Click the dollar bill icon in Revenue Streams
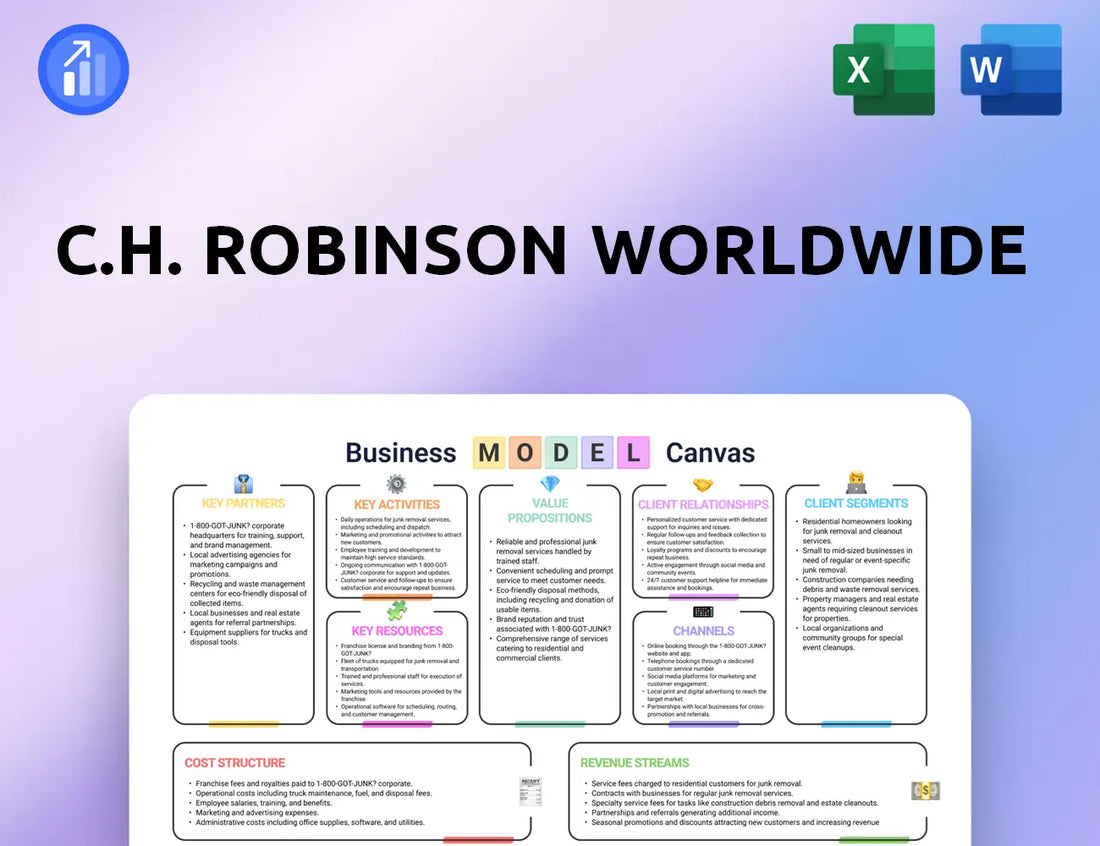The image size is (1100, 846). [x=925, y=791]
